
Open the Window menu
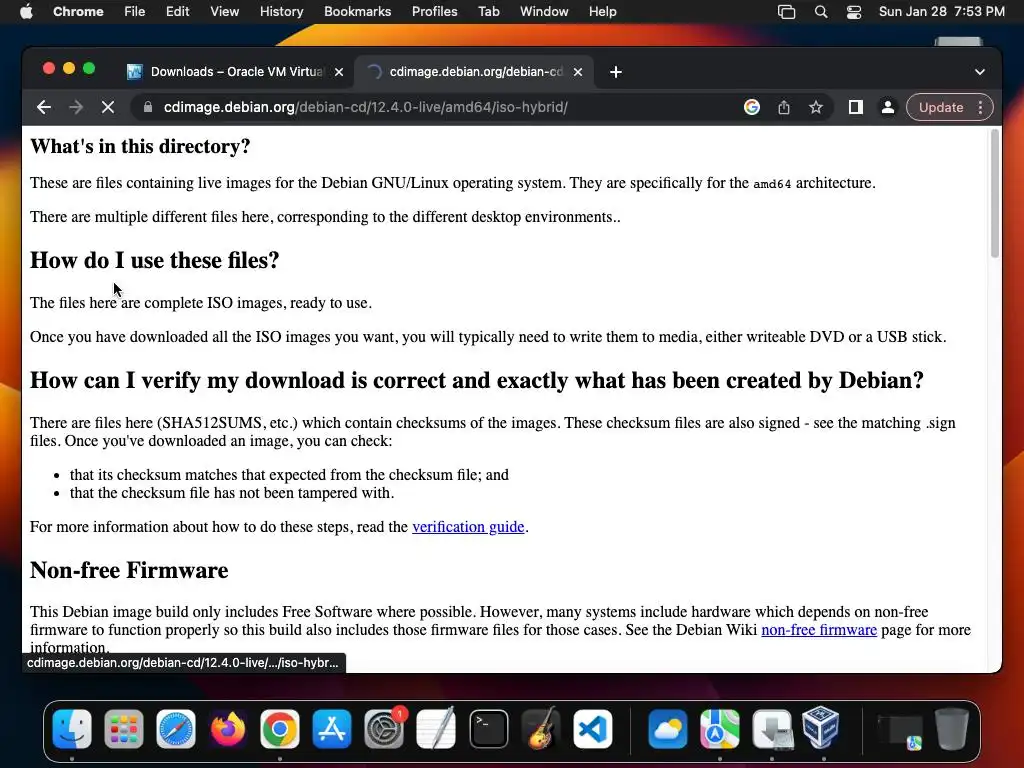[544, 11]
